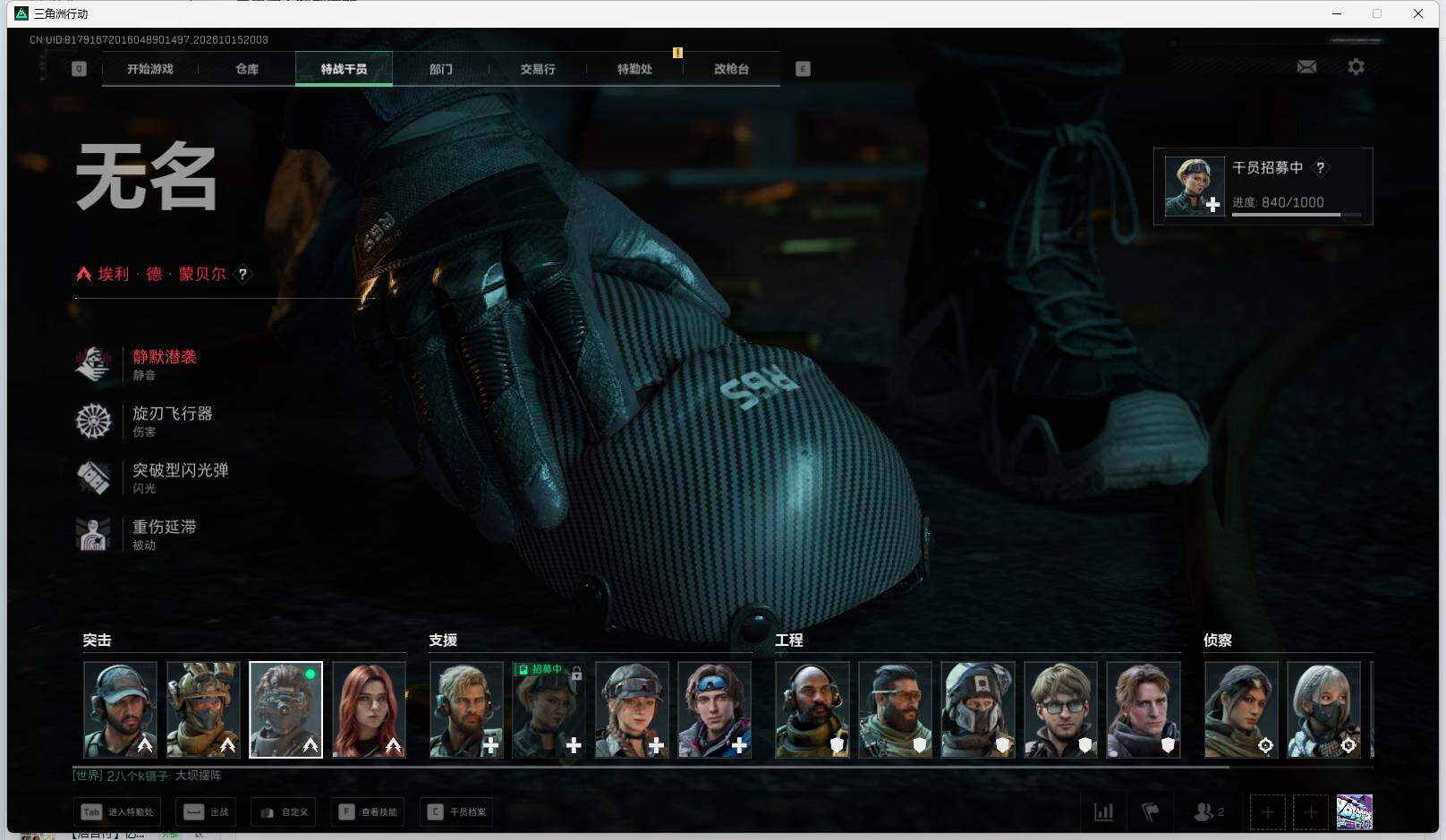The width and height of the screenshot is (1446, 840).
Task: Click the E key next-tab icon
Action: coord(803,69)
